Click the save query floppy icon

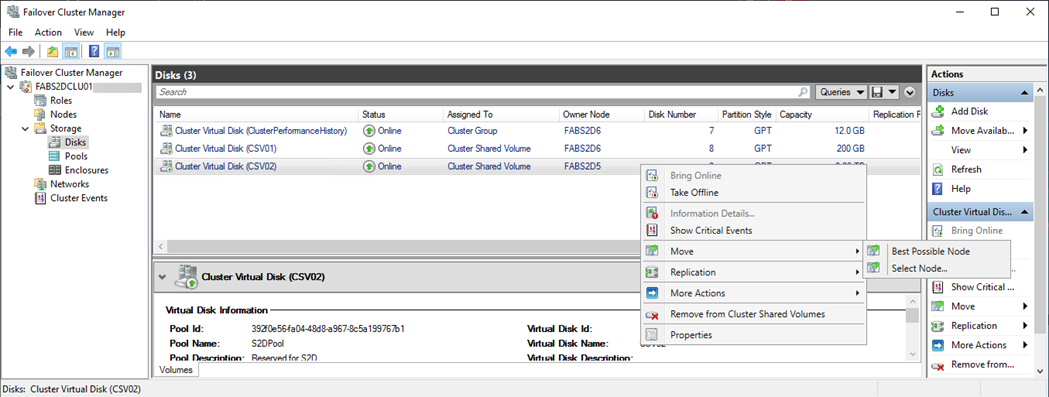876,92
